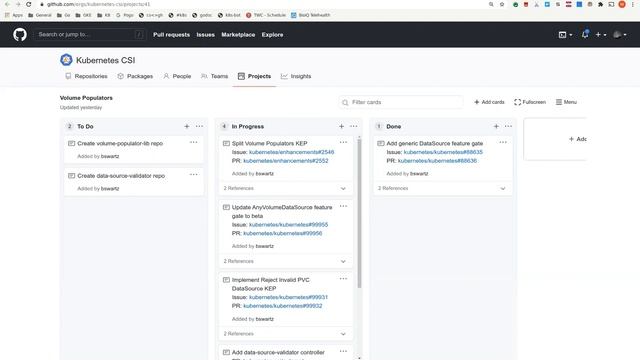Reload the page in the browser

[x=29, y=4]
